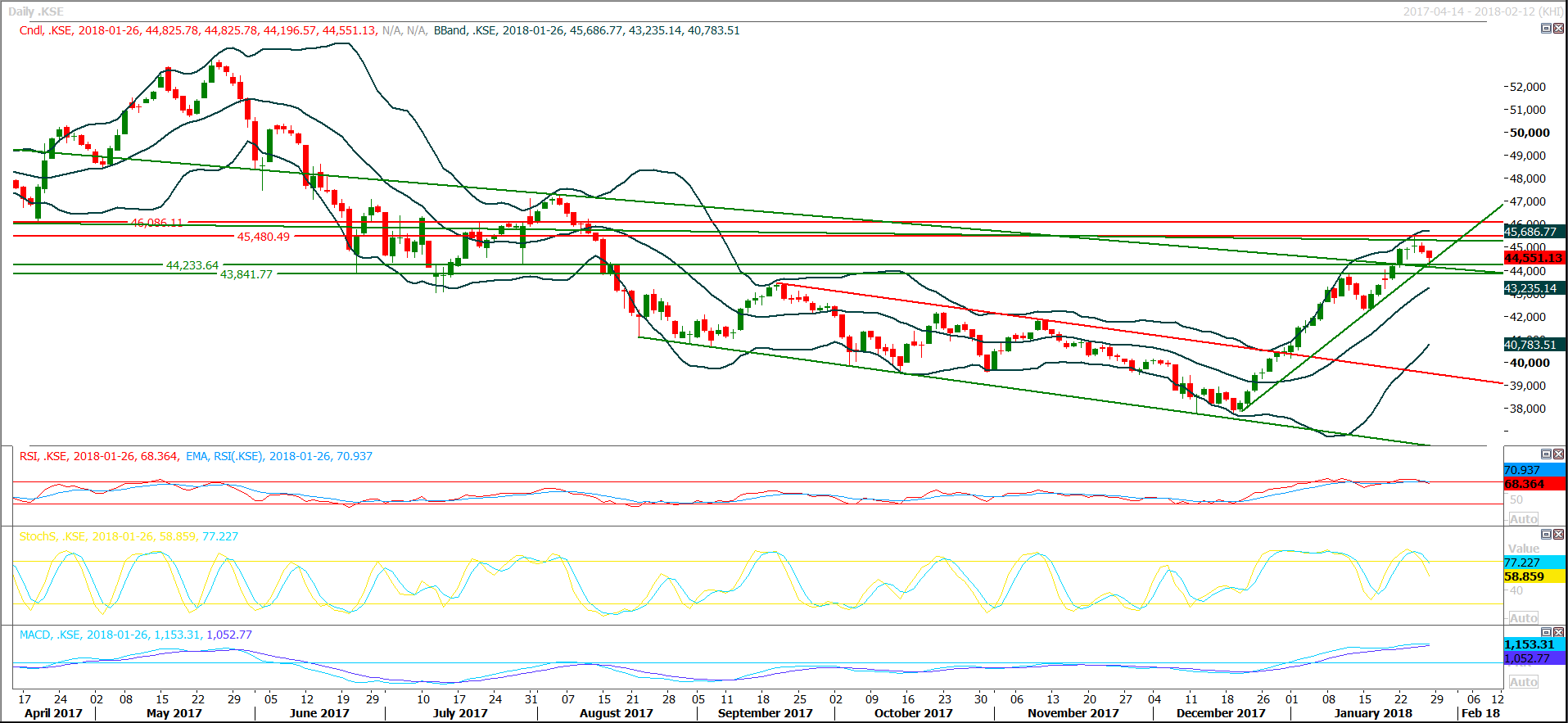This screenshot has height=723, width=1568.
Task: Click the Value label in StochS panel
Action: point(1524,549)
